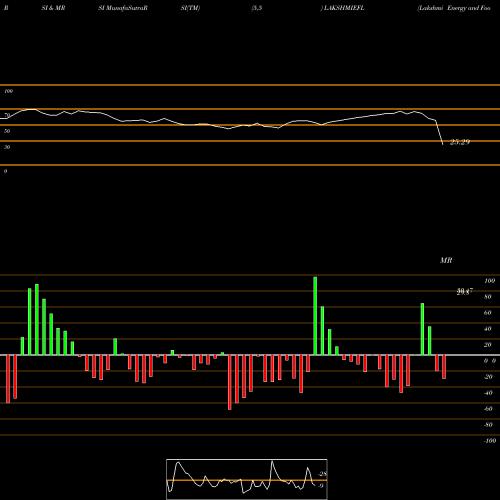500x500 pixels.
Task: Click the RSI axis label 100
Action: pyautogui.click(x=8, y=91)
